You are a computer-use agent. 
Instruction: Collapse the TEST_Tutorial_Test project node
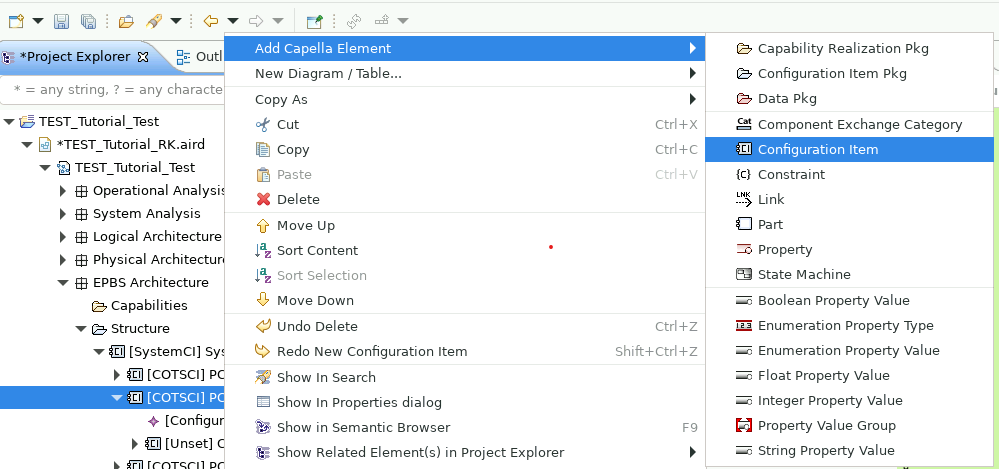point(9,122)
